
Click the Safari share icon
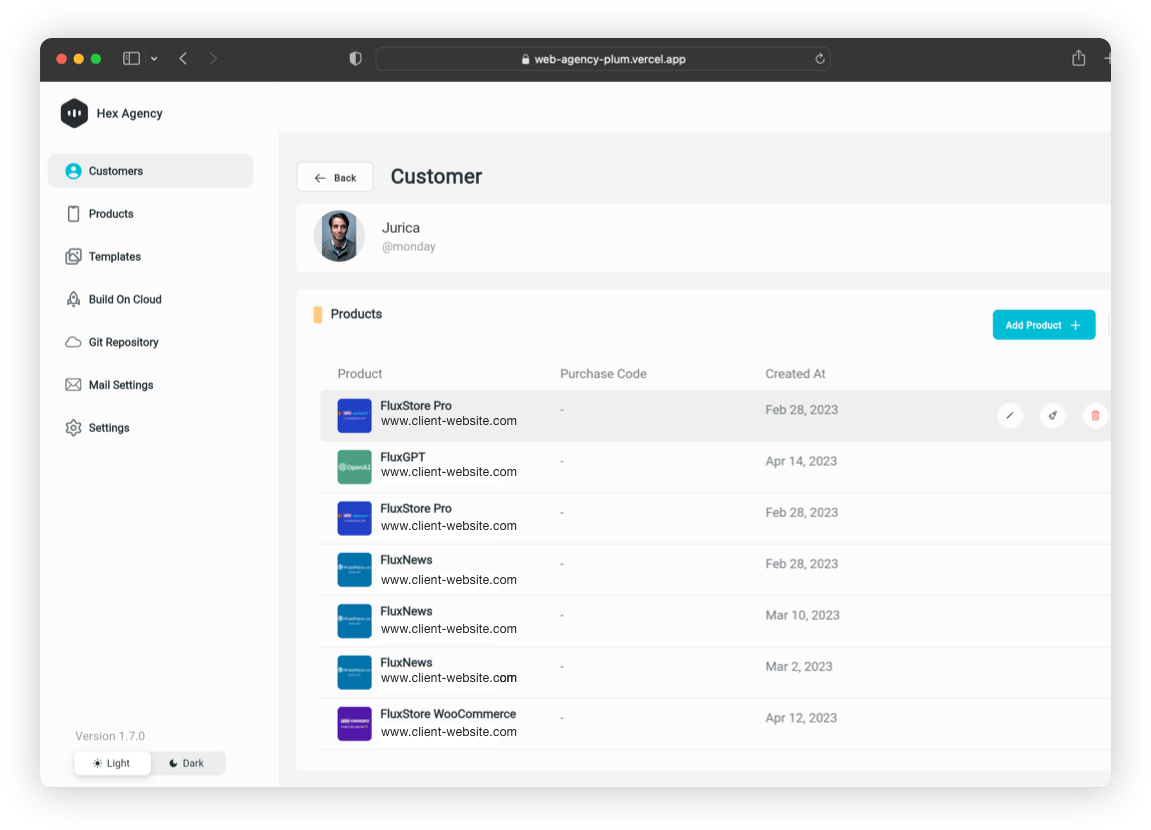(1078, 59)
